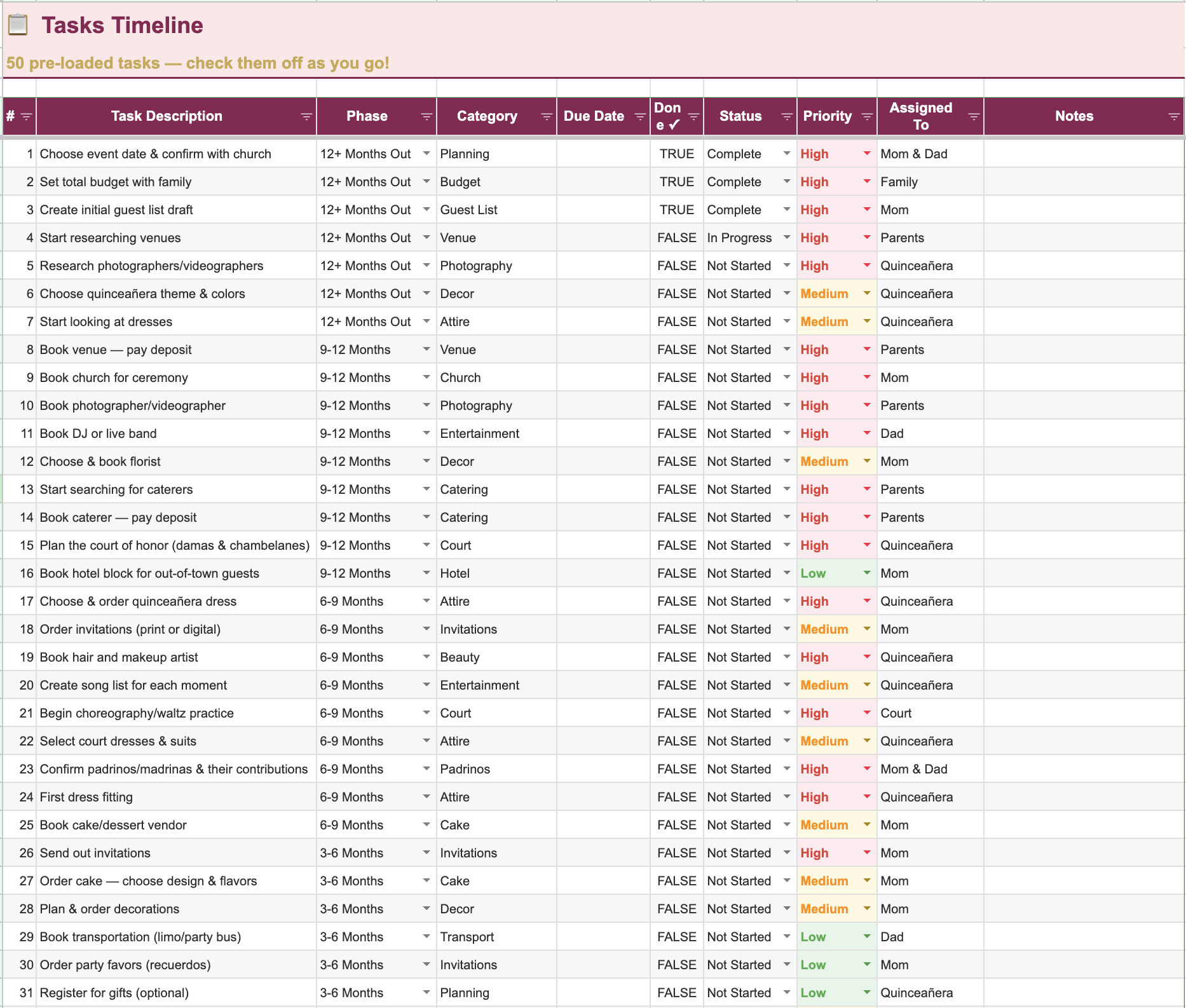Open the Category column filter

pos(547,116)
